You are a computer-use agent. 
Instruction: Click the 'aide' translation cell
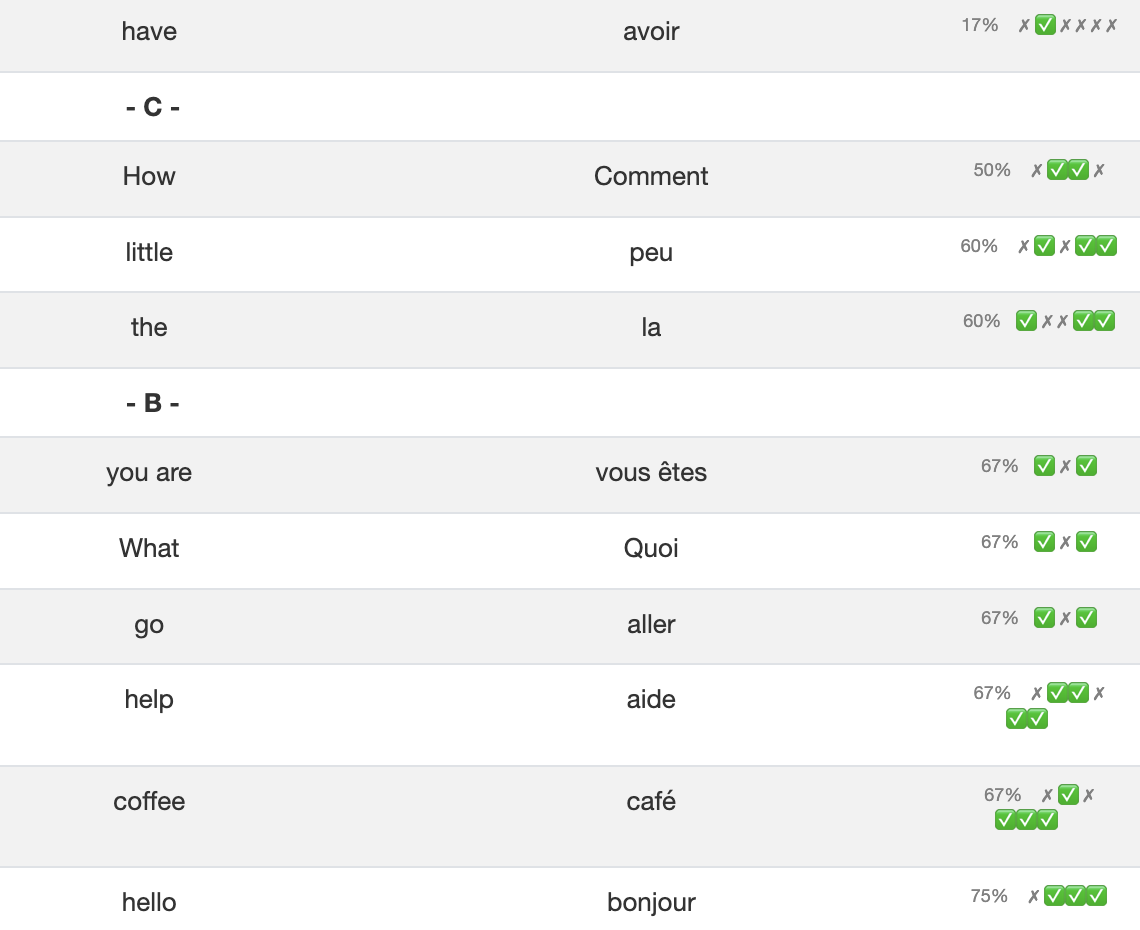pos(651,699)
